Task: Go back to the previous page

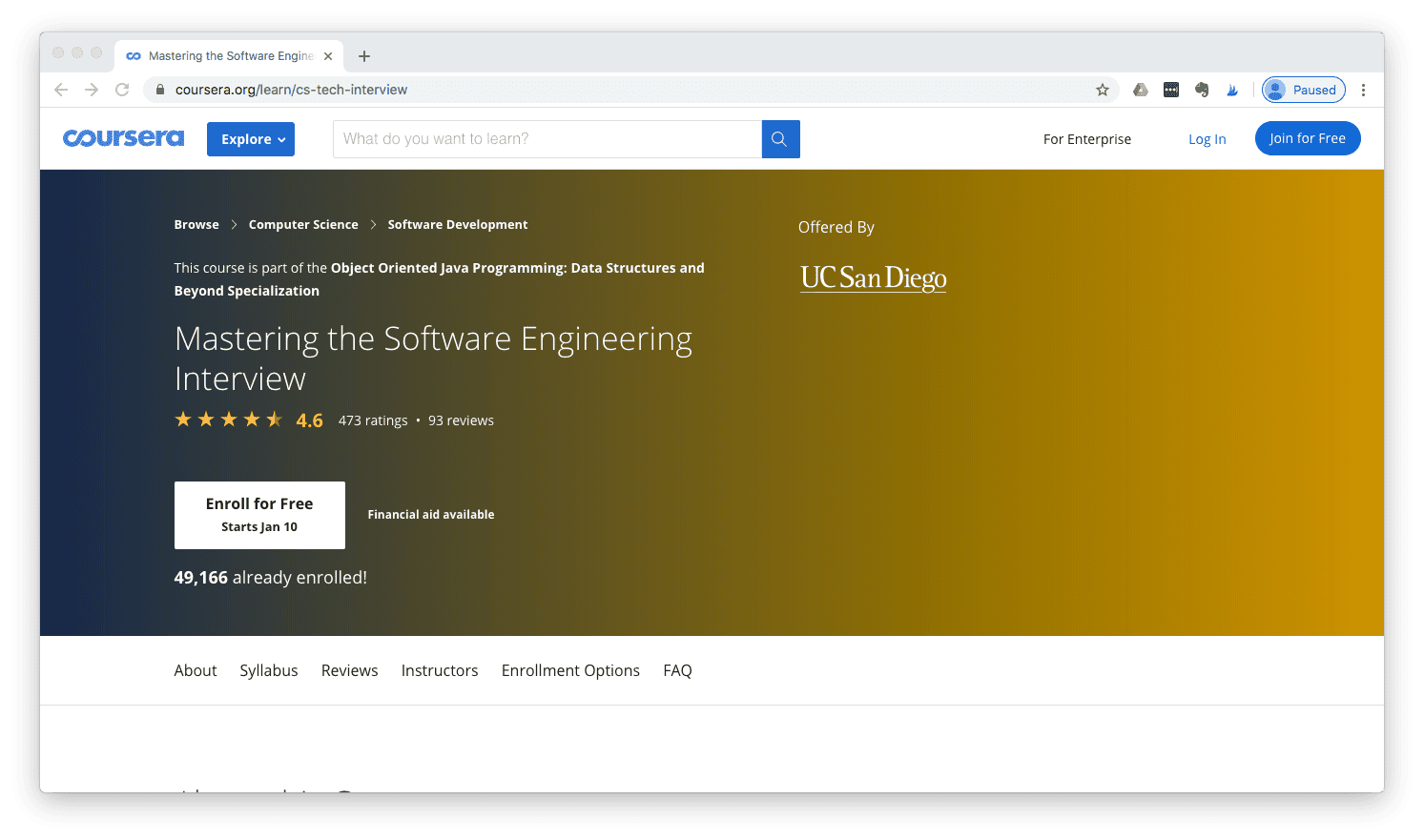Action: coord(61,90)
